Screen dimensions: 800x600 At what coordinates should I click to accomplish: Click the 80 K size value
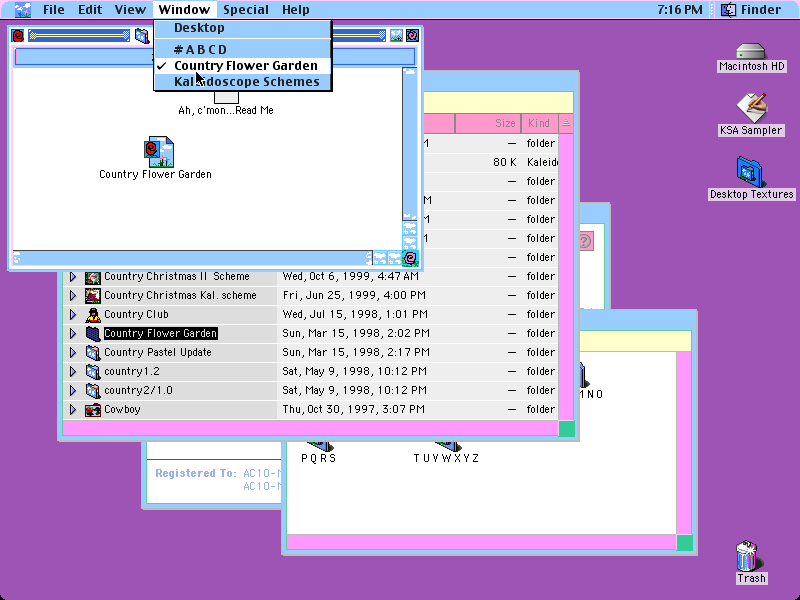coord(505,162)
